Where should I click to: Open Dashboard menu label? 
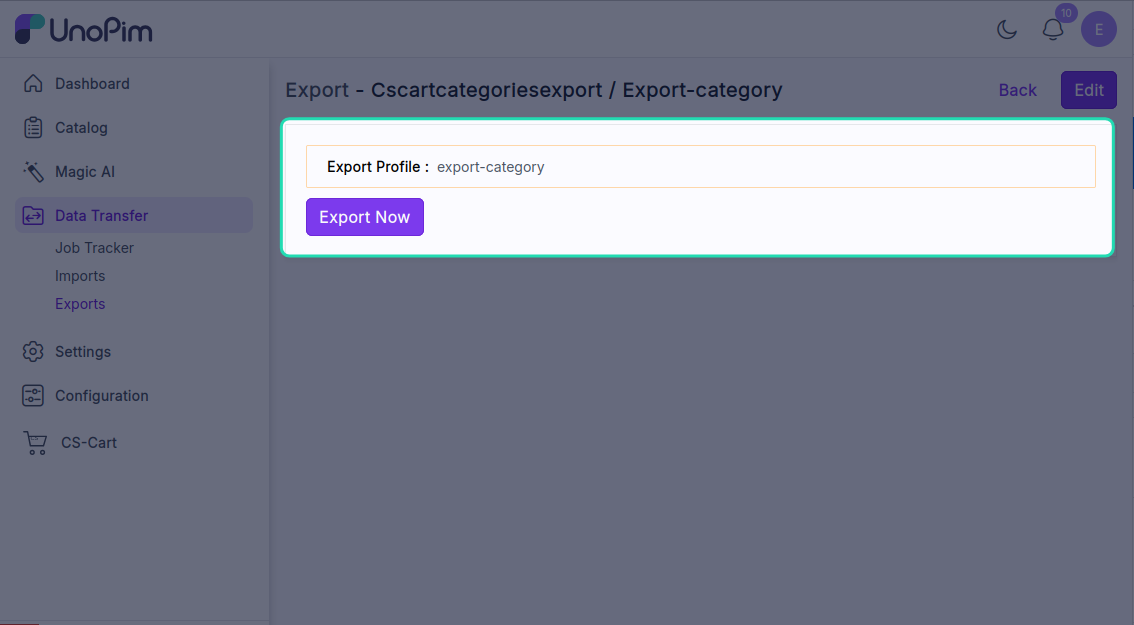coord(93,84)
